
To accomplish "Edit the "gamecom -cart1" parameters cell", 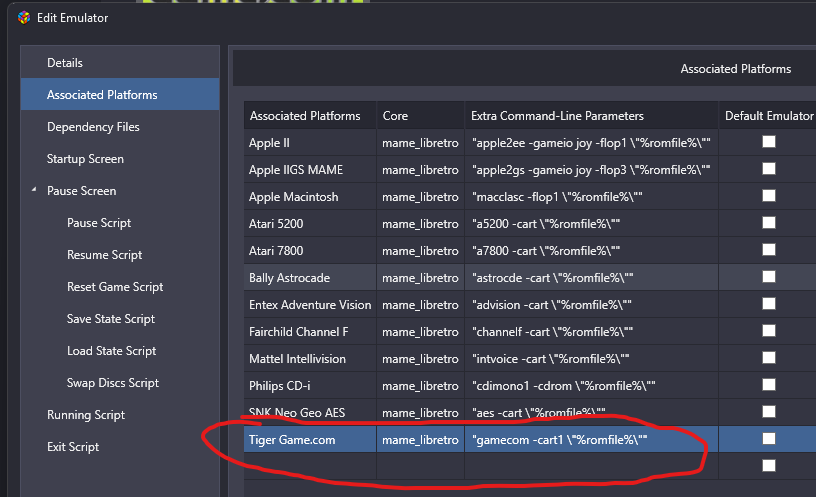I will point(591,440).
